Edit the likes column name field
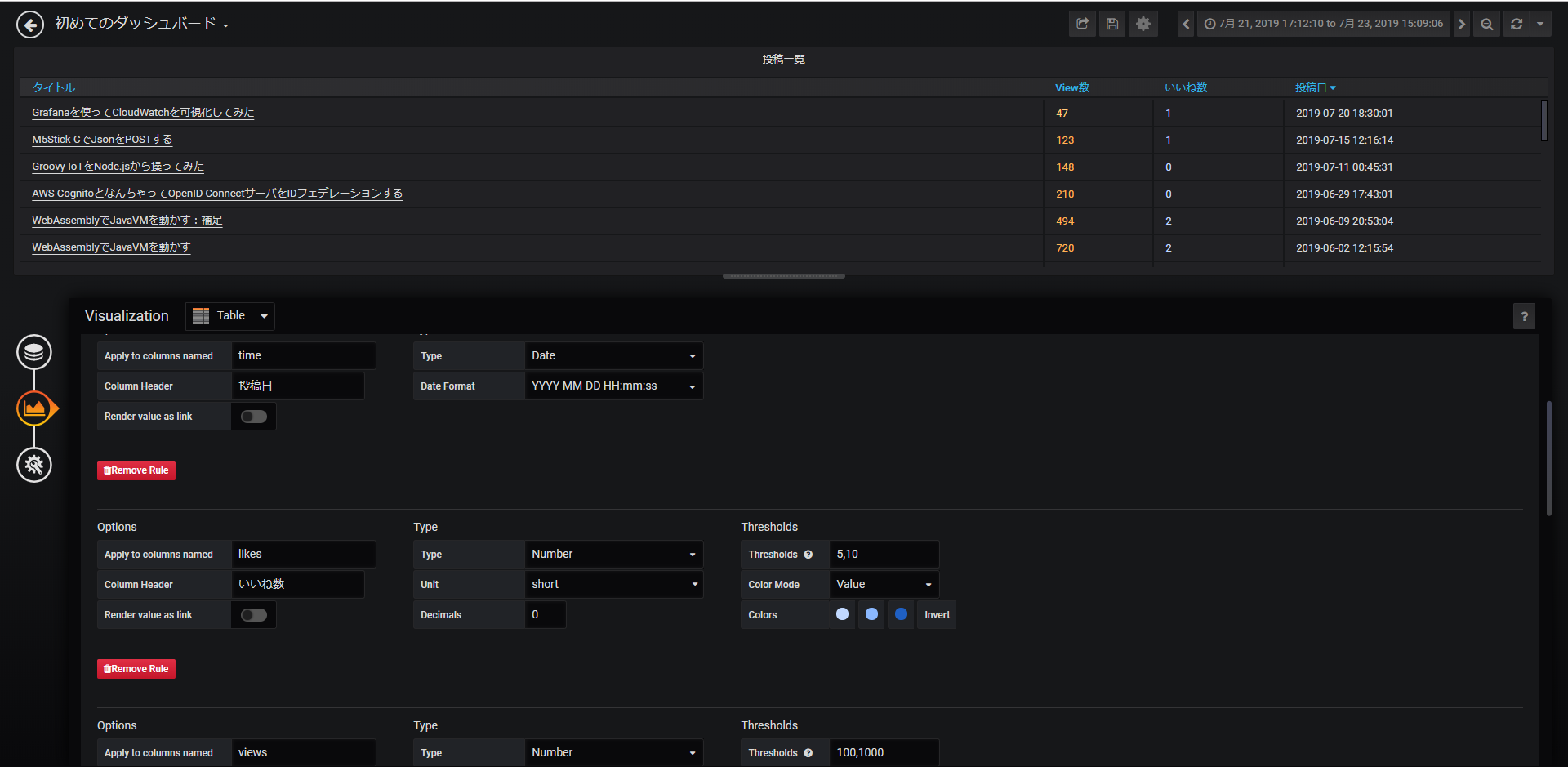This screenshot has width=1568, height=767. (x=304, y=555)
